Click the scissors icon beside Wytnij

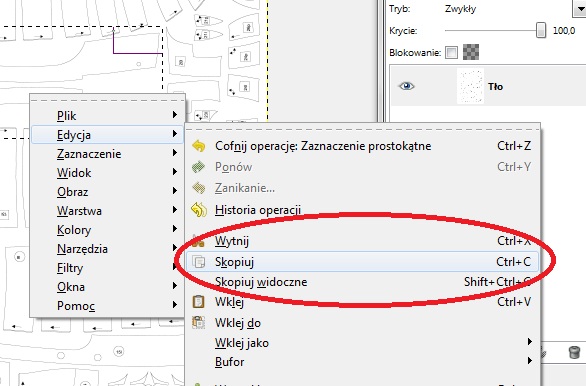[198, 241]
